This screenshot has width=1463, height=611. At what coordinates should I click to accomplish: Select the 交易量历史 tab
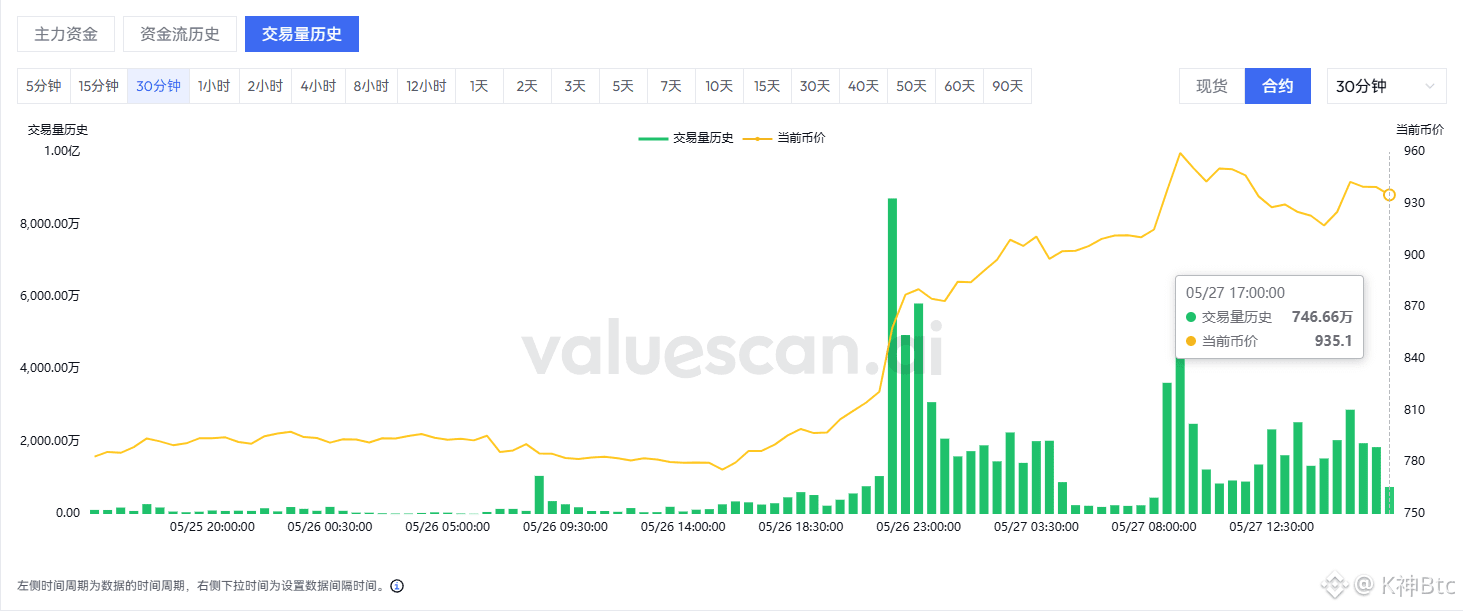point(302,34)
